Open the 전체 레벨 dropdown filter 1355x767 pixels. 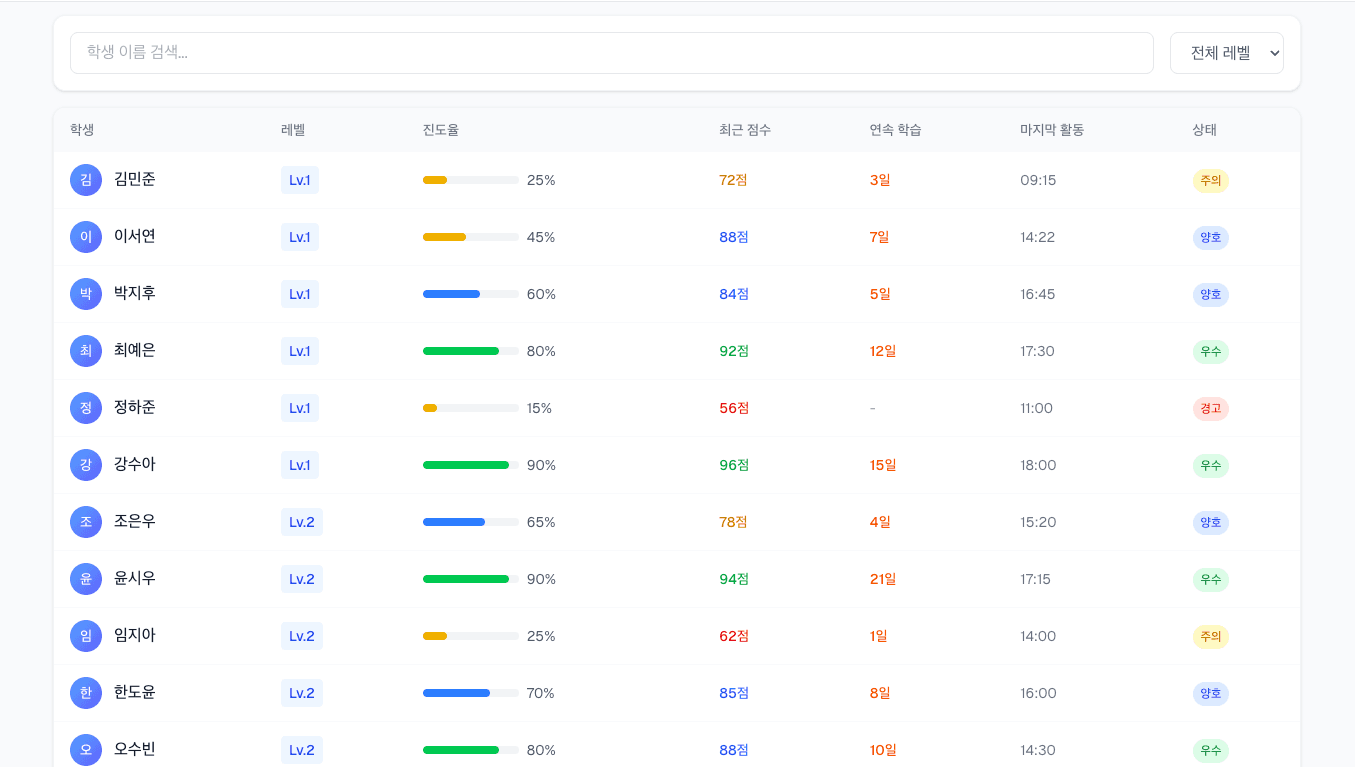click(x=1226, y=53)
